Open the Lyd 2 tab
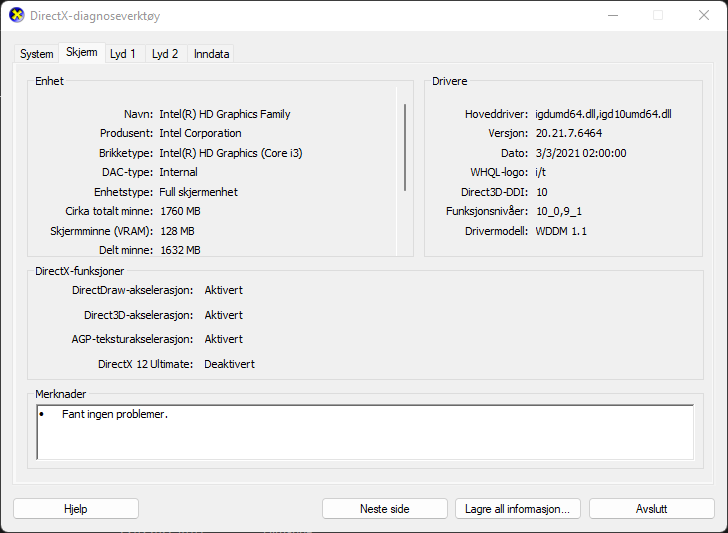Image resolution: width=728 pixels, height=533 pixels. pos(165,54)
